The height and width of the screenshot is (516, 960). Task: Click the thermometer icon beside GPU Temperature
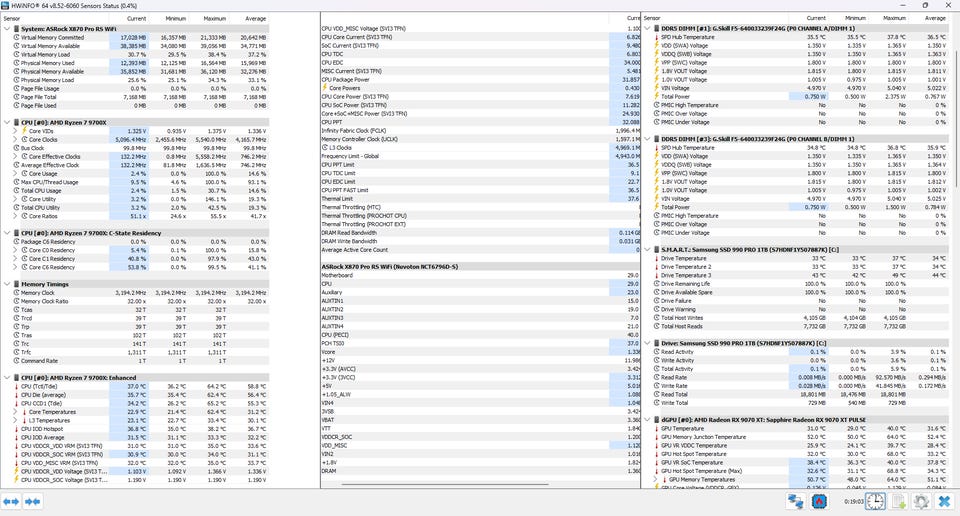coord(656,428)
